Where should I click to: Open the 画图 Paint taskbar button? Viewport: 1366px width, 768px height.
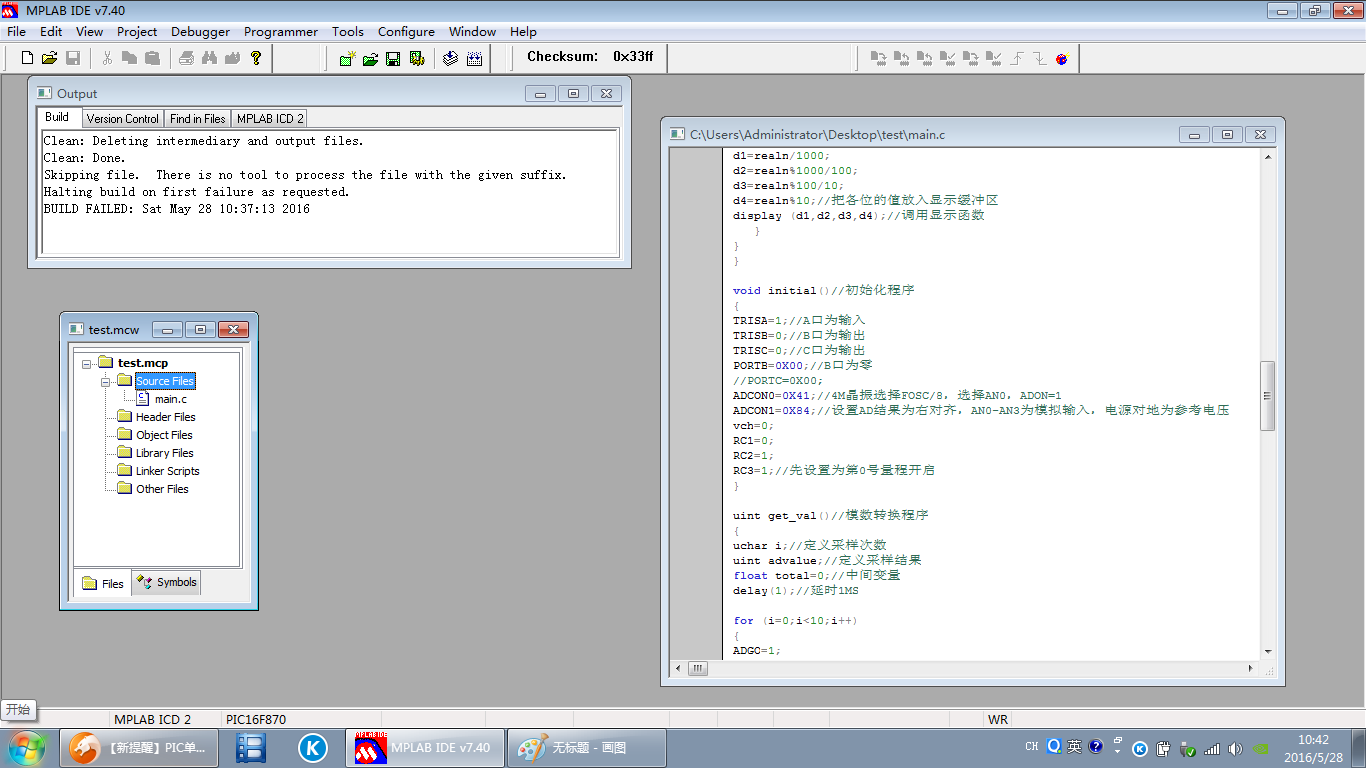586,748
